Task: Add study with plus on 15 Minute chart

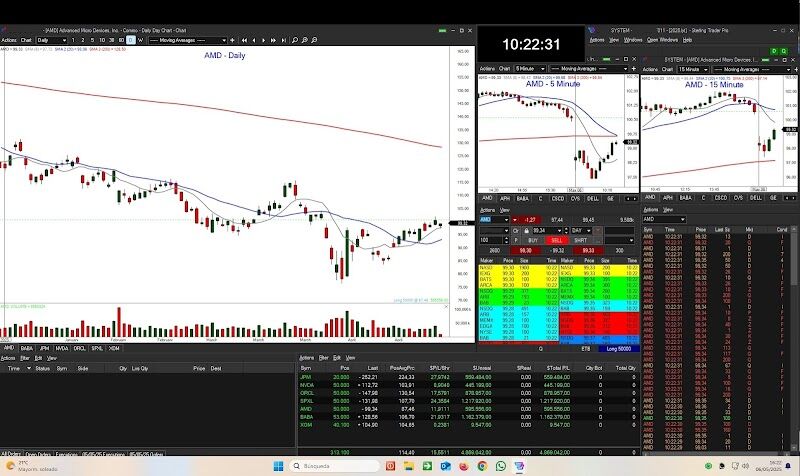Action: click(x=795, y=69)
